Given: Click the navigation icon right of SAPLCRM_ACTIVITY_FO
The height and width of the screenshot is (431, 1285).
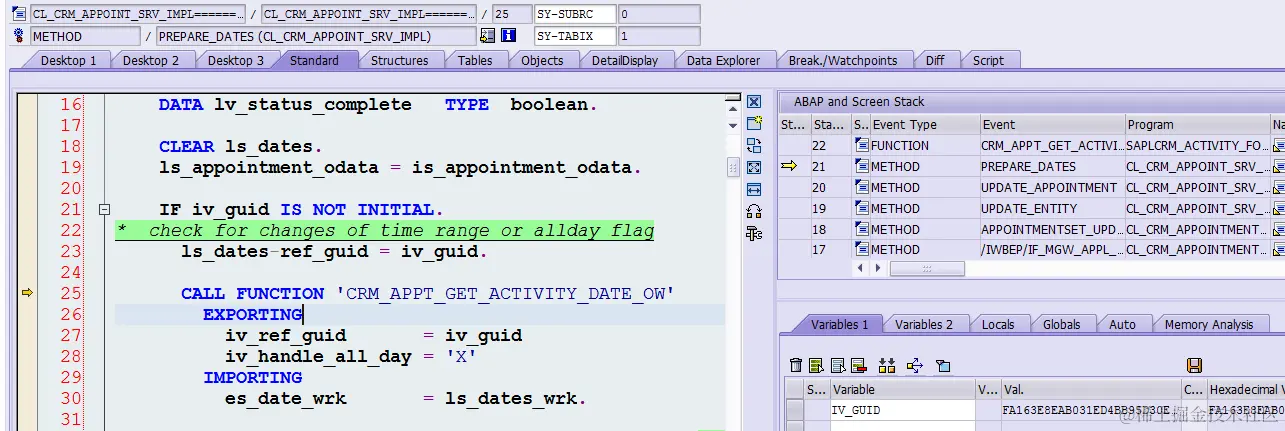Looking at the screenshot, I should [x=1279, y=146].
